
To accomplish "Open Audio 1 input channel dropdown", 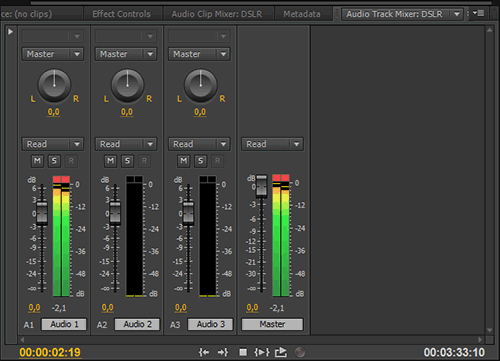I will coord(53,36).
